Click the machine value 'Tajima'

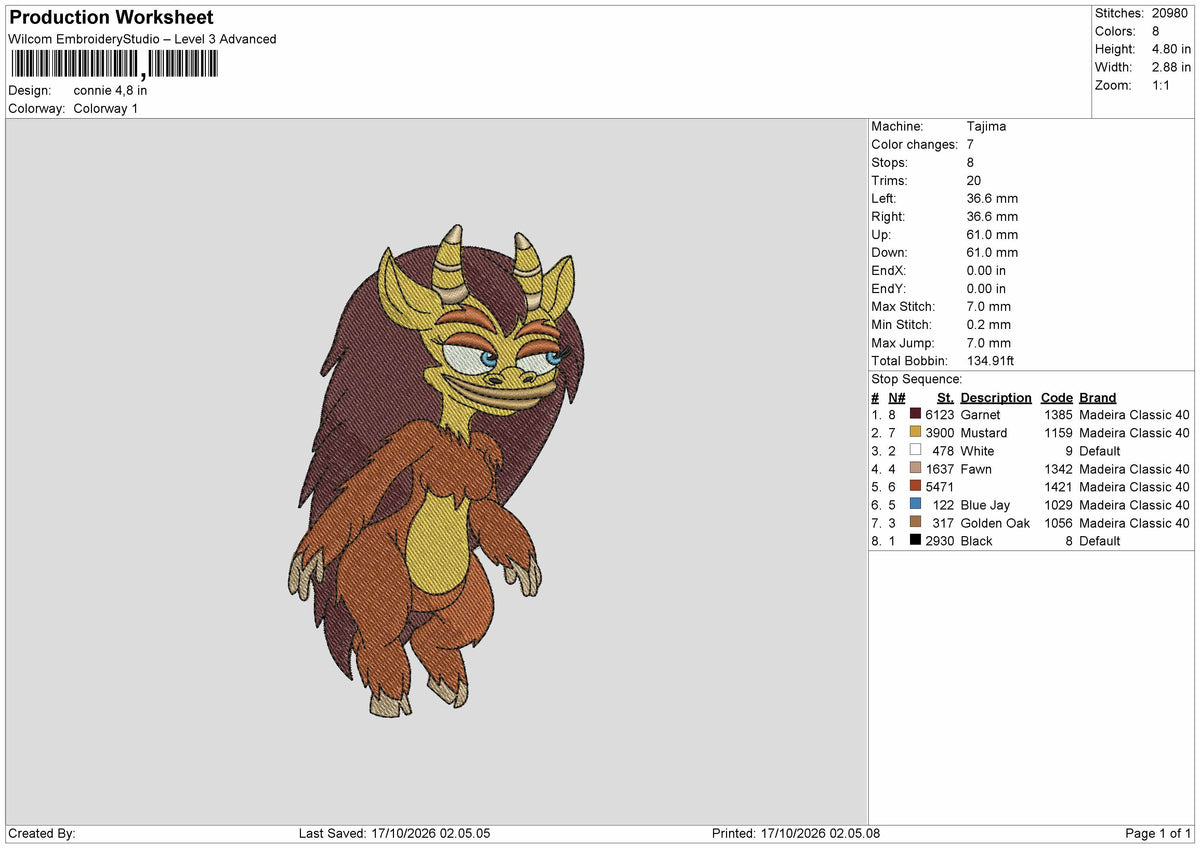[x=986, y=126]
